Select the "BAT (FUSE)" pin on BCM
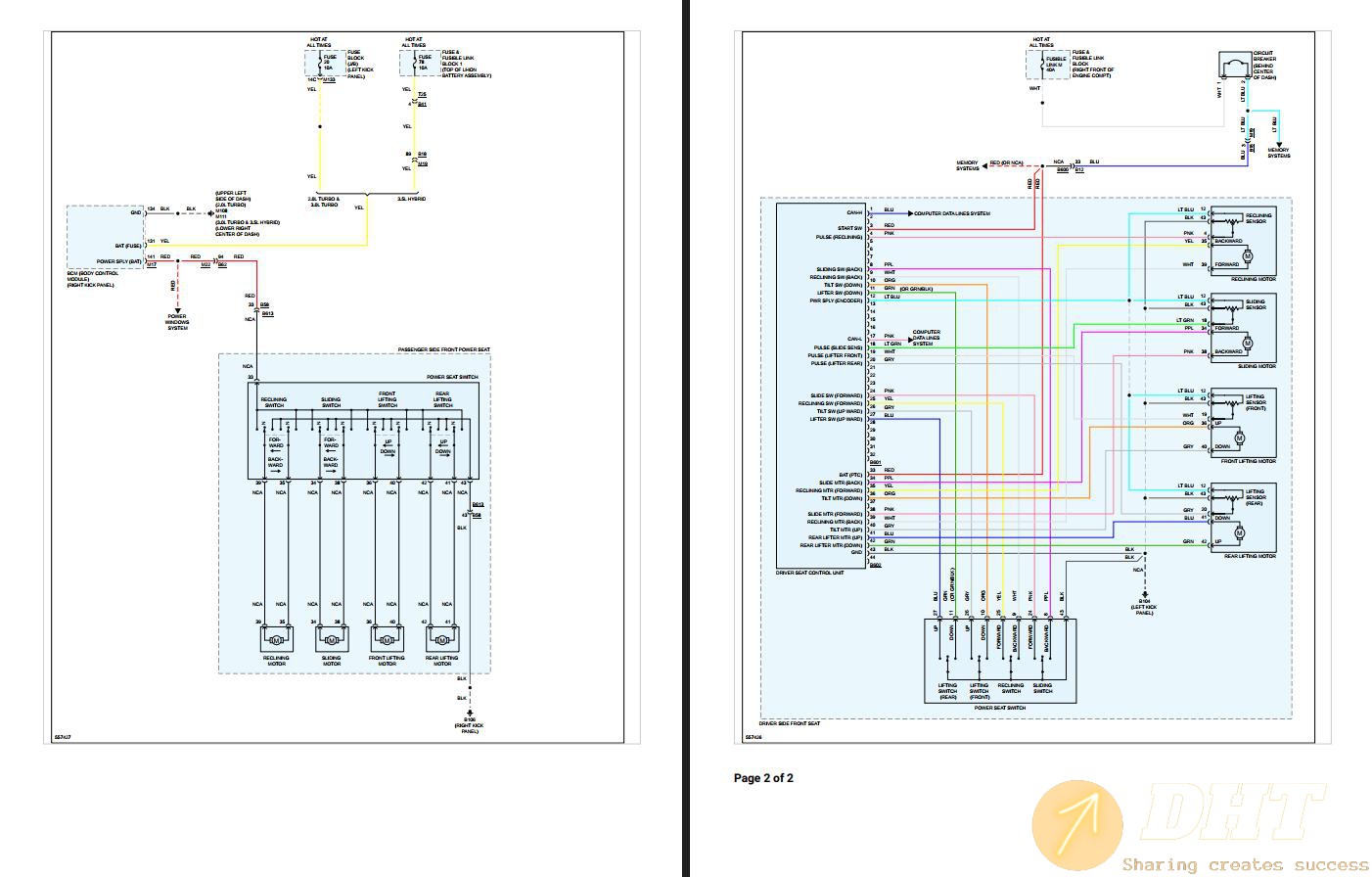This screenshot has width=1372, height=877. click(129, 246)
